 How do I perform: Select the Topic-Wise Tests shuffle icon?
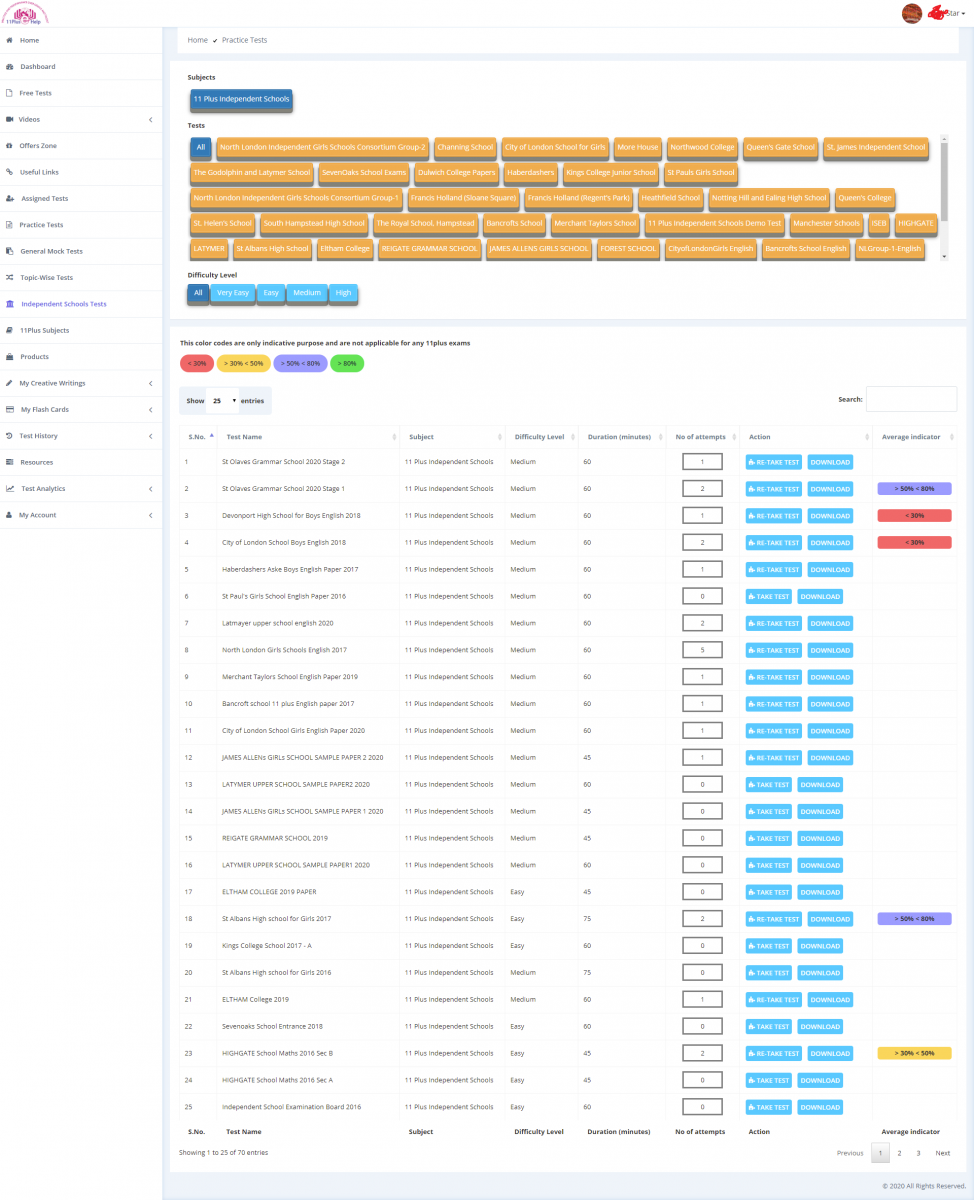(x=10, y=277)
